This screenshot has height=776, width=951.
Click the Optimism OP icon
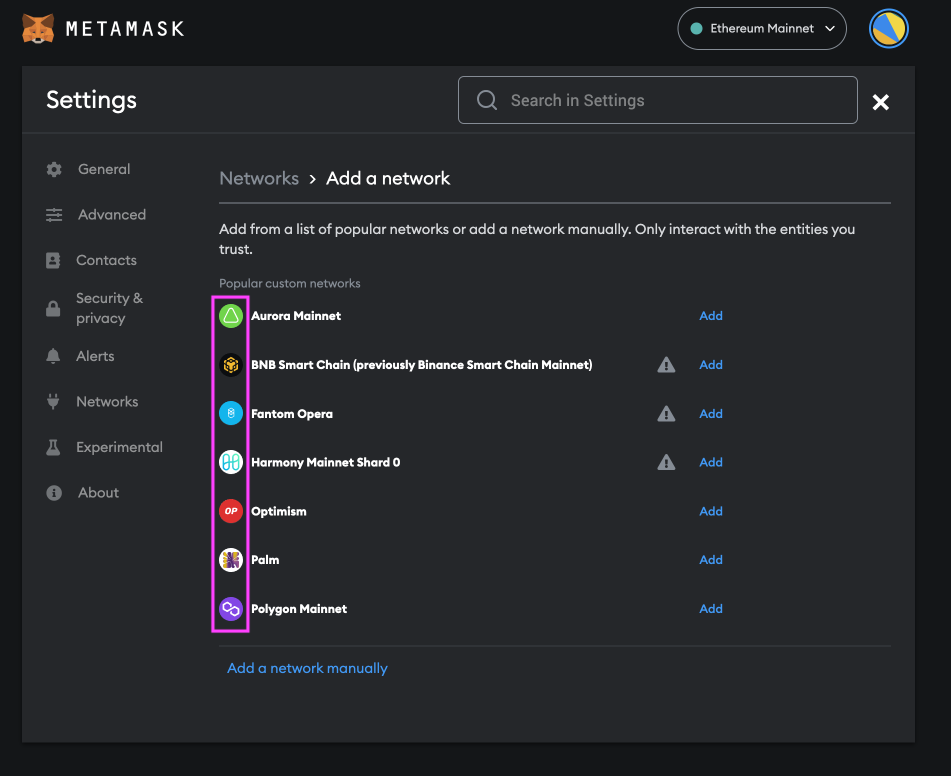[230, 511]
